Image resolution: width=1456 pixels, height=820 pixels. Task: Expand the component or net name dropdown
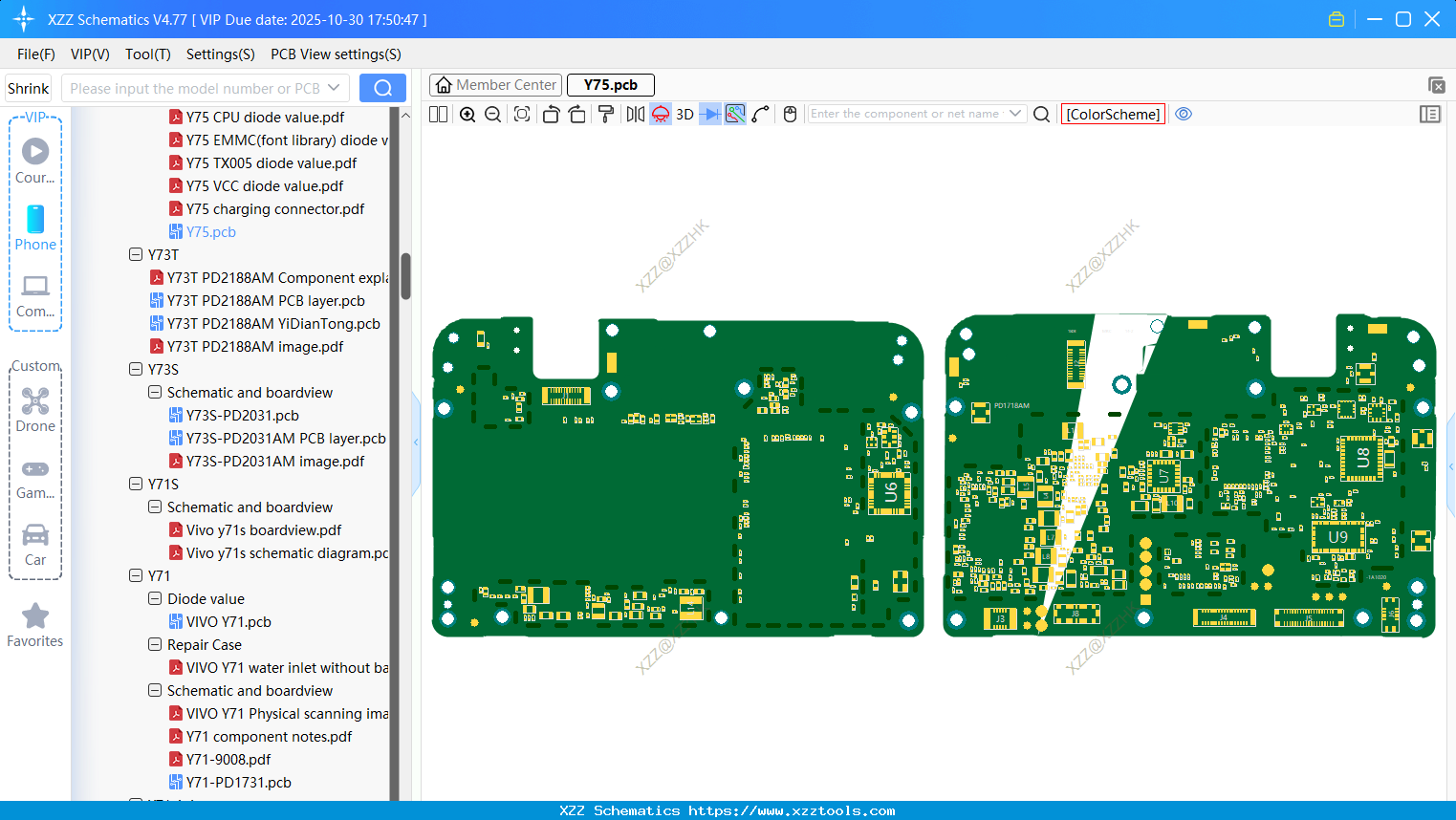coord(1015,114)
